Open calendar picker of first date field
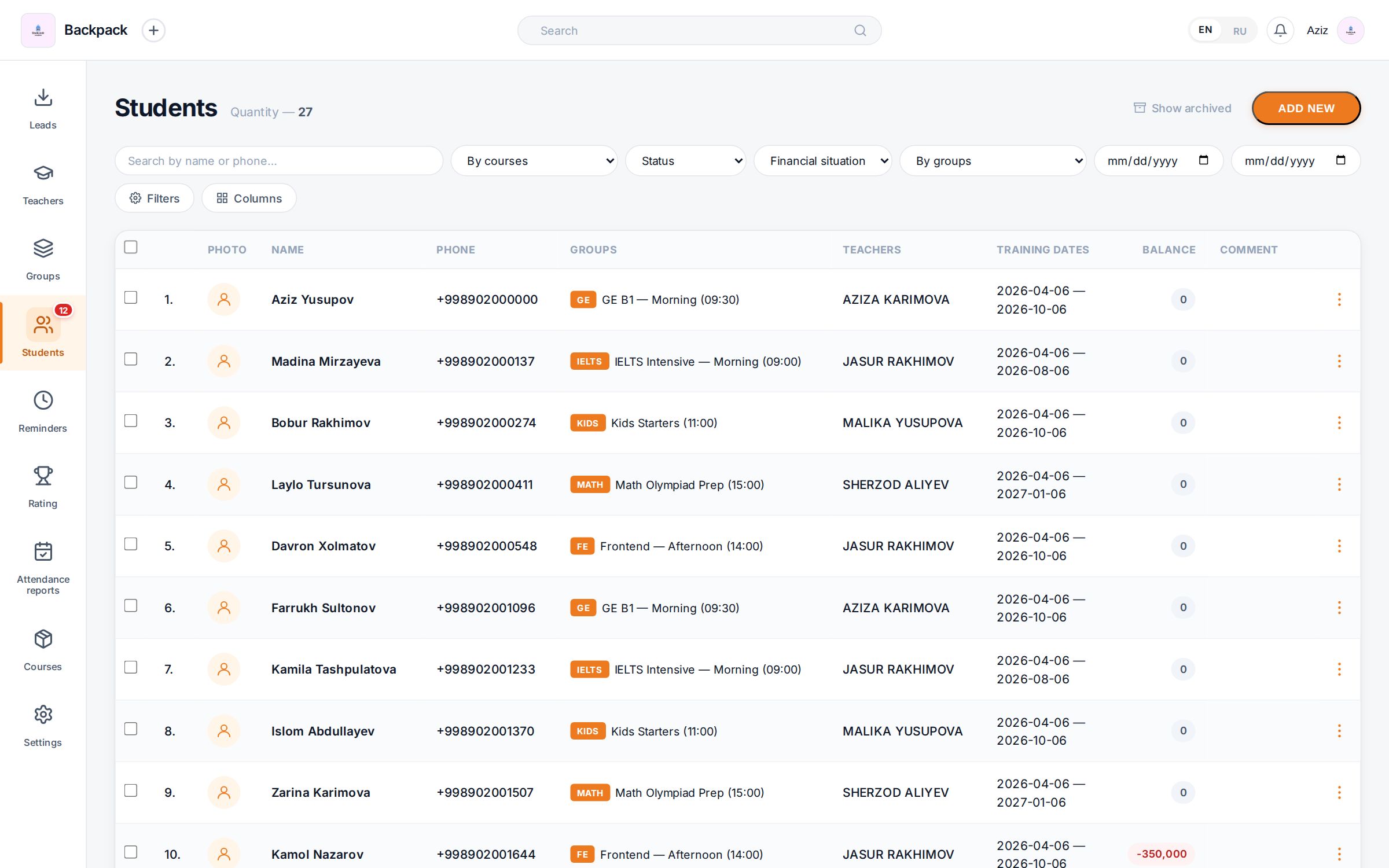This screenshot has width=1389, height=868. (x=1204, y=160)
